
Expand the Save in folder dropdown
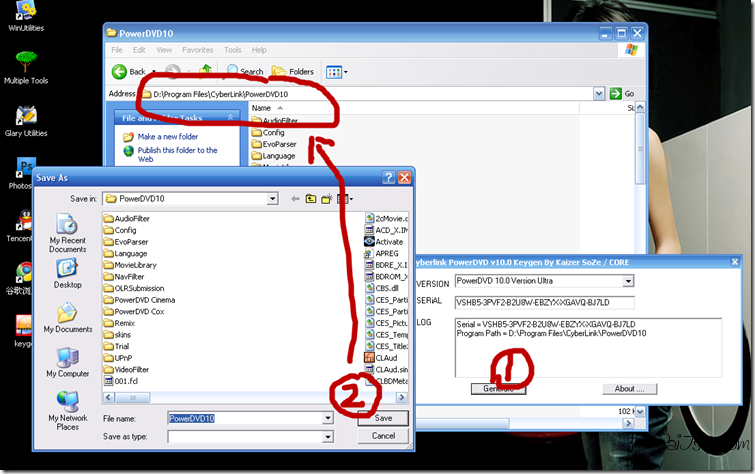point(271,199)
